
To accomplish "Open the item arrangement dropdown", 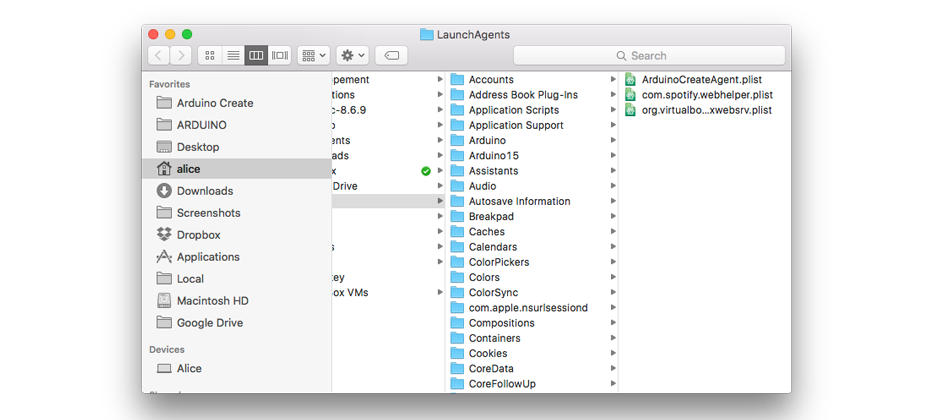I will (313, 55).
